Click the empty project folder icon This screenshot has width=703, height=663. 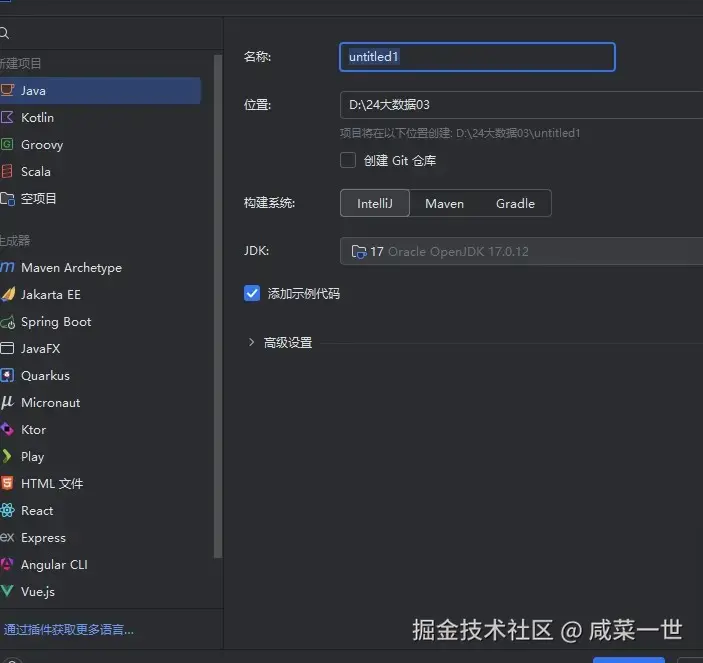(x=7, y=199)
